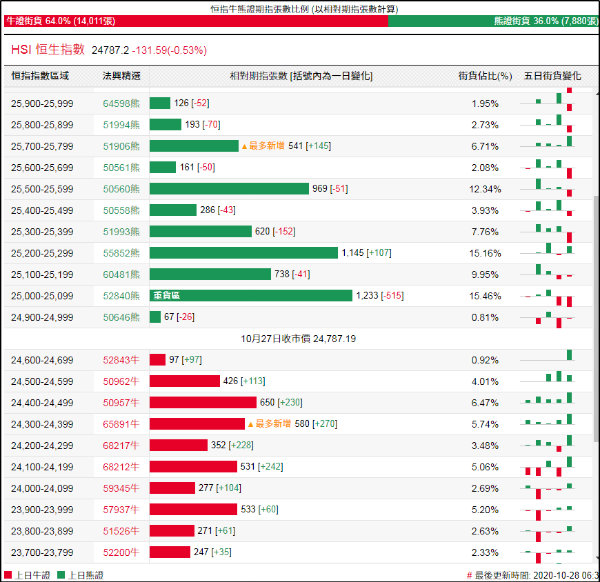Open warrant link 50558熊
The image size is (600, 582).
(x=121, y=210)
